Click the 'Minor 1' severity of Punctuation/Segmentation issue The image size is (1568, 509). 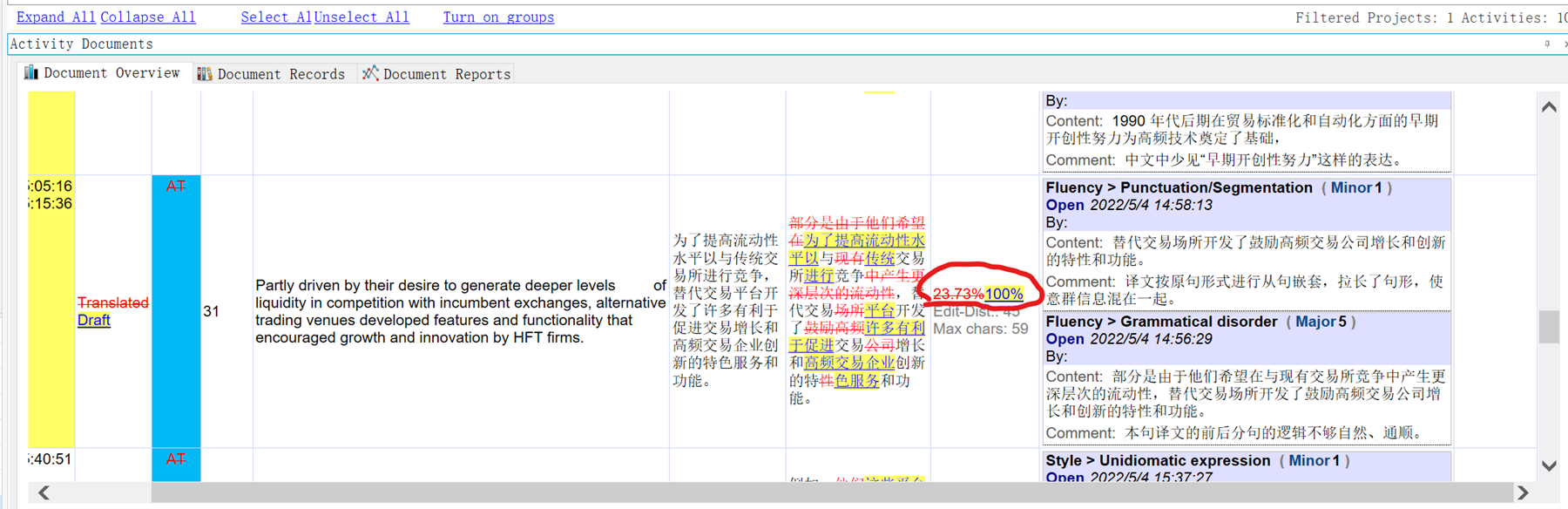tap(1356, 187)
